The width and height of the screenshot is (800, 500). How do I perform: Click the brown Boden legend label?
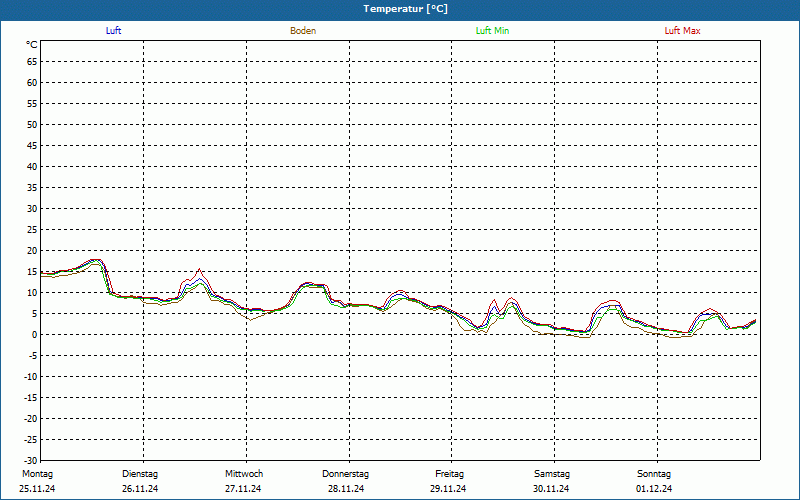303,31
